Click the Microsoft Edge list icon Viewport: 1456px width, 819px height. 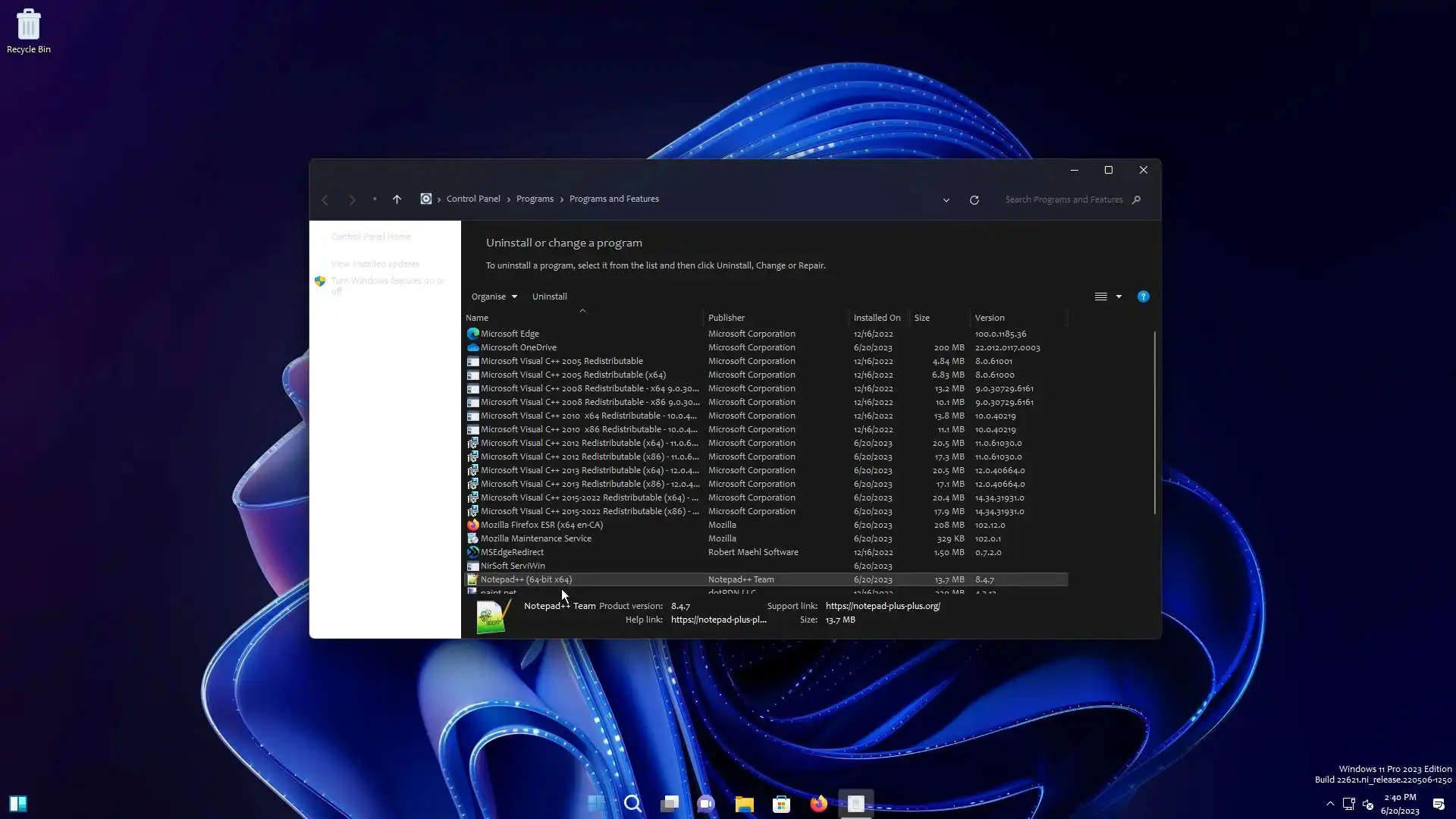[x=472, y=334]
